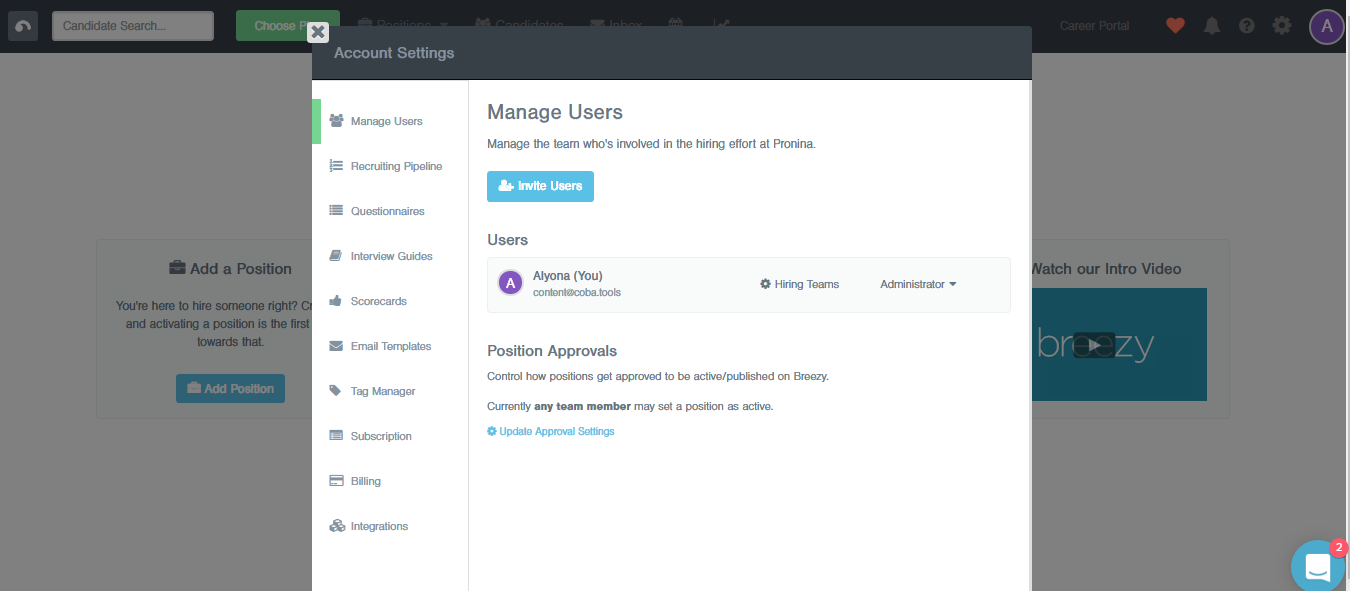Click the help question mark icon
Screen dimensions: 1350x591
pyautogui.click(x=1246, y=26)
